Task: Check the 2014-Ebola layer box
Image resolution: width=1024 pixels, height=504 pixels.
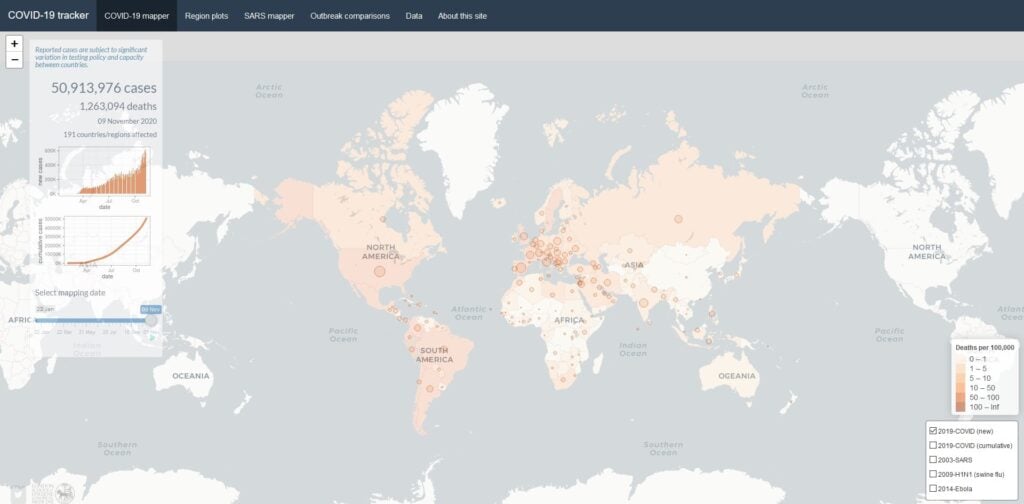Action: click(x=933, y=488)
